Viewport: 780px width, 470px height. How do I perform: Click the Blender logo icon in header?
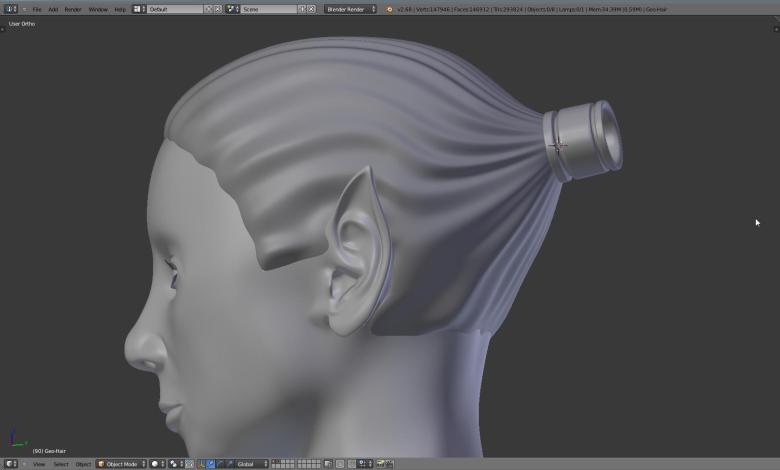pyautogui.click(x=390, y=9)
